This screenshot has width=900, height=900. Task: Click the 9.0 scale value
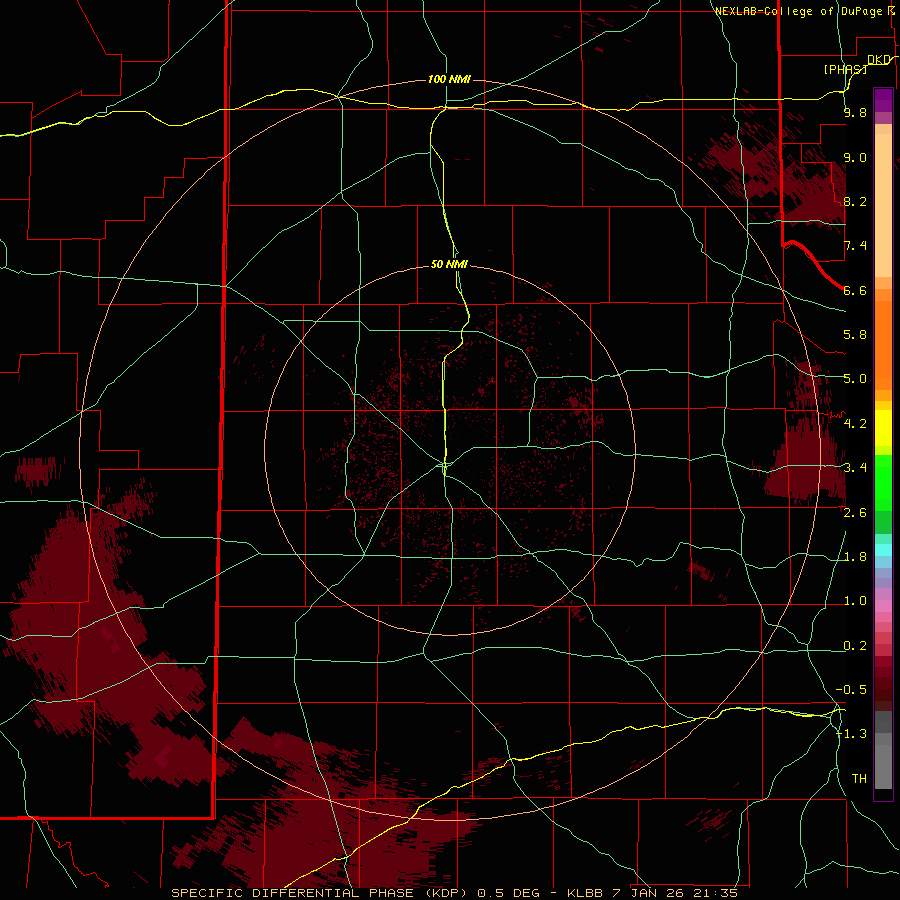click(x=855, y=157)
